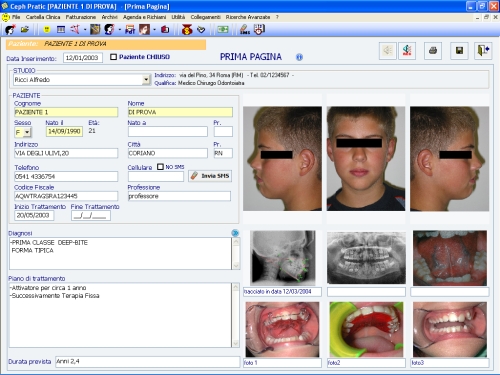The image size is (500, 375).
Task: Click the handshake toolbar icon
Action: click(x=201, y=30)
